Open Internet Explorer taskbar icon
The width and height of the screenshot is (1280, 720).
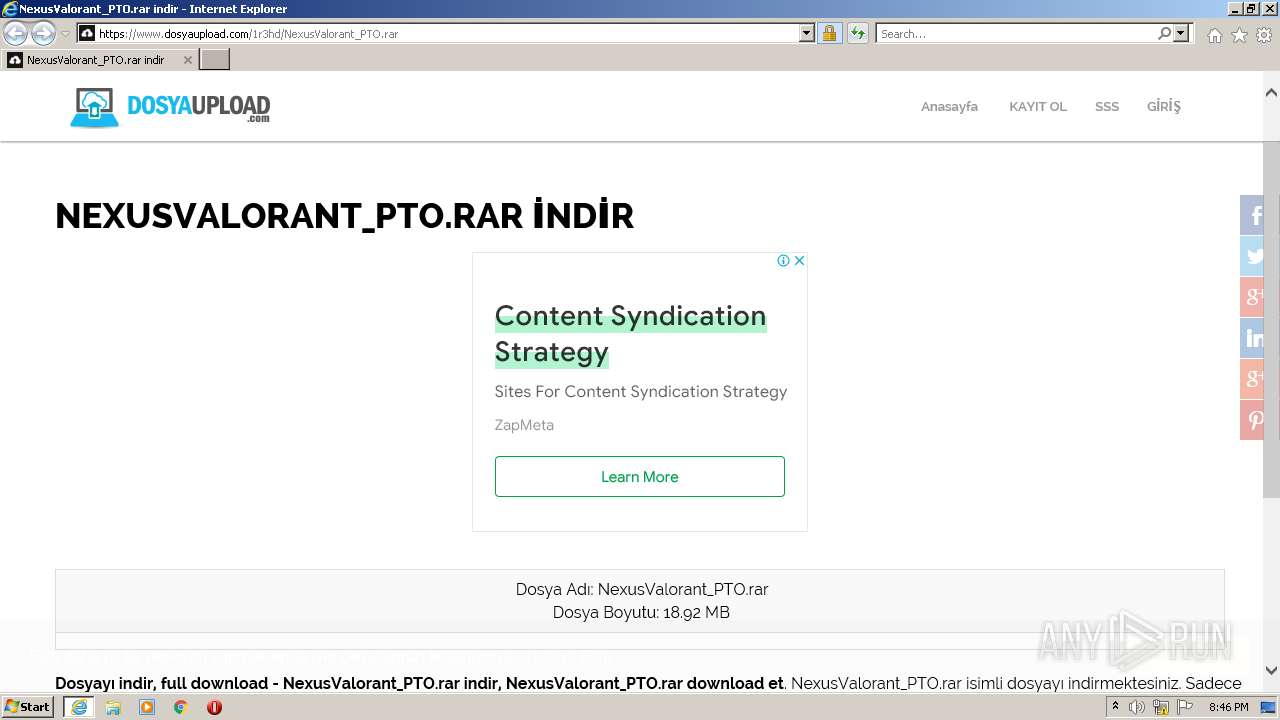pyautogui.click(x=79, y=707)
